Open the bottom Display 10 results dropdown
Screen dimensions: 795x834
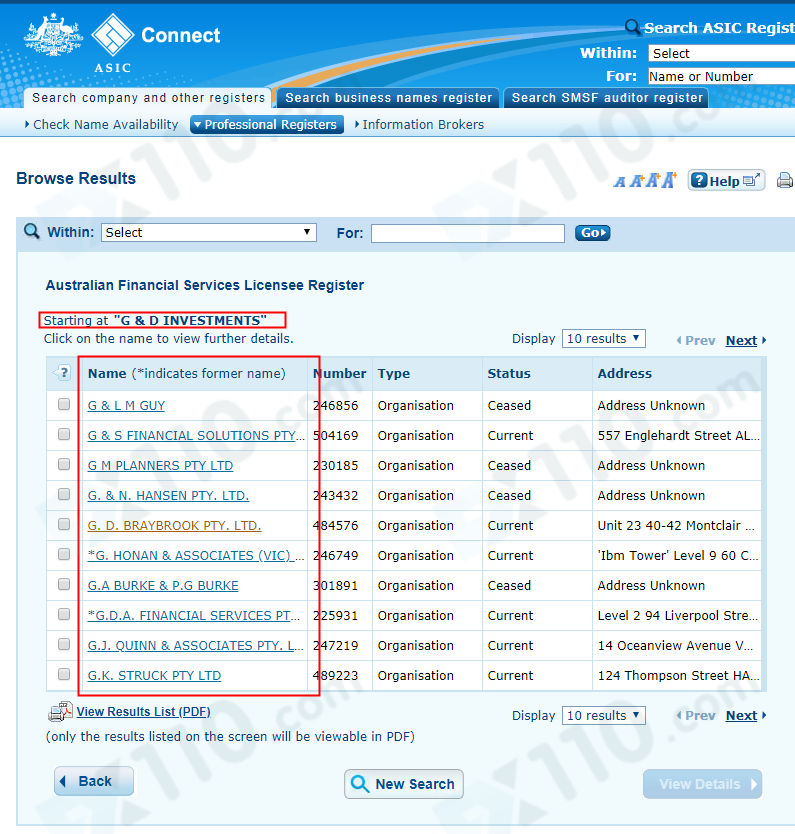604,715
